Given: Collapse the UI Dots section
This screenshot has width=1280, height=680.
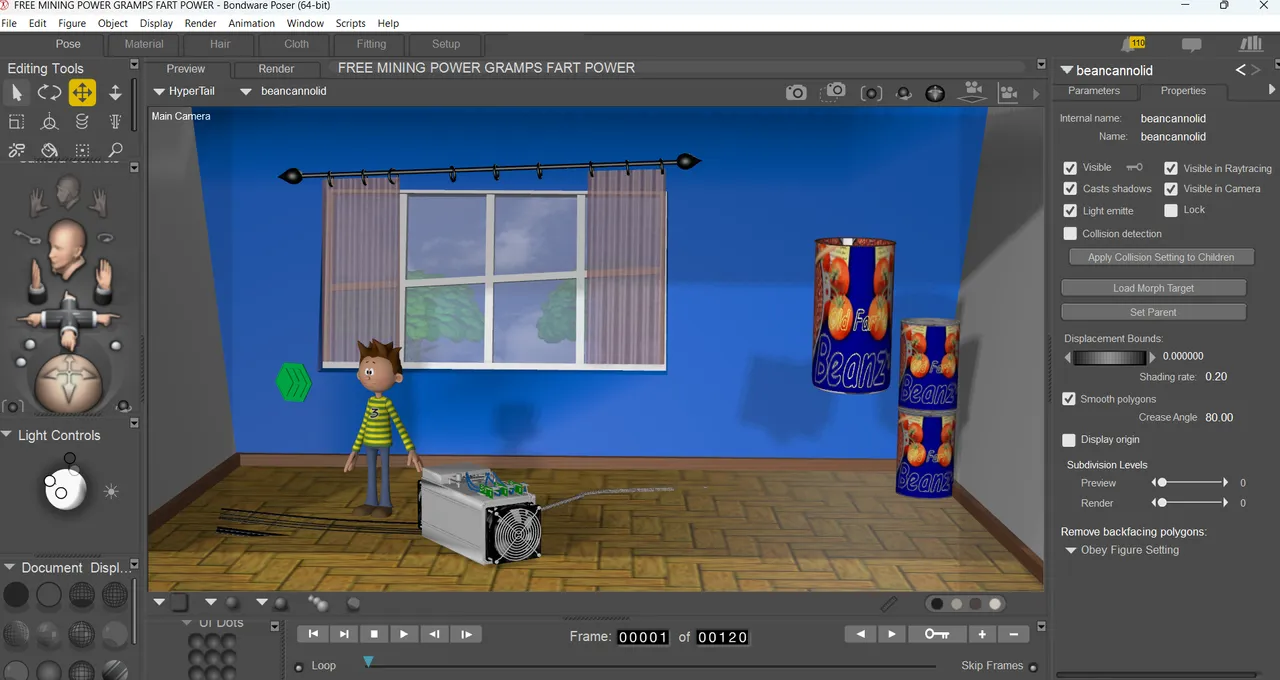Looking at the screenshot, I should click(187, 623).
